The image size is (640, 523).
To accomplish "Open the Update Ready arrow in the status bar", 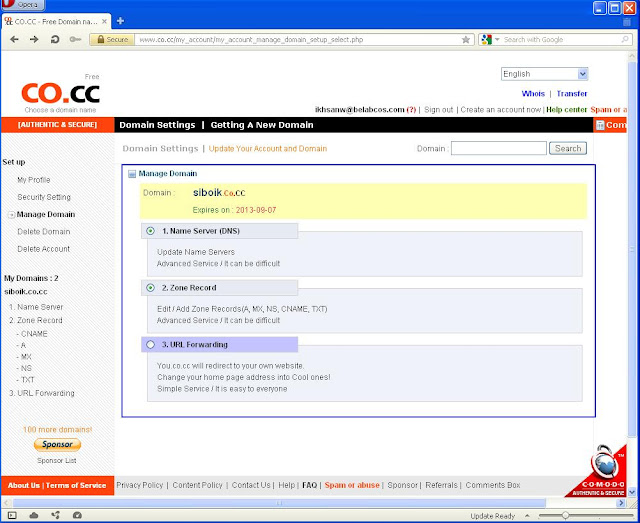I will click(527, 516).
